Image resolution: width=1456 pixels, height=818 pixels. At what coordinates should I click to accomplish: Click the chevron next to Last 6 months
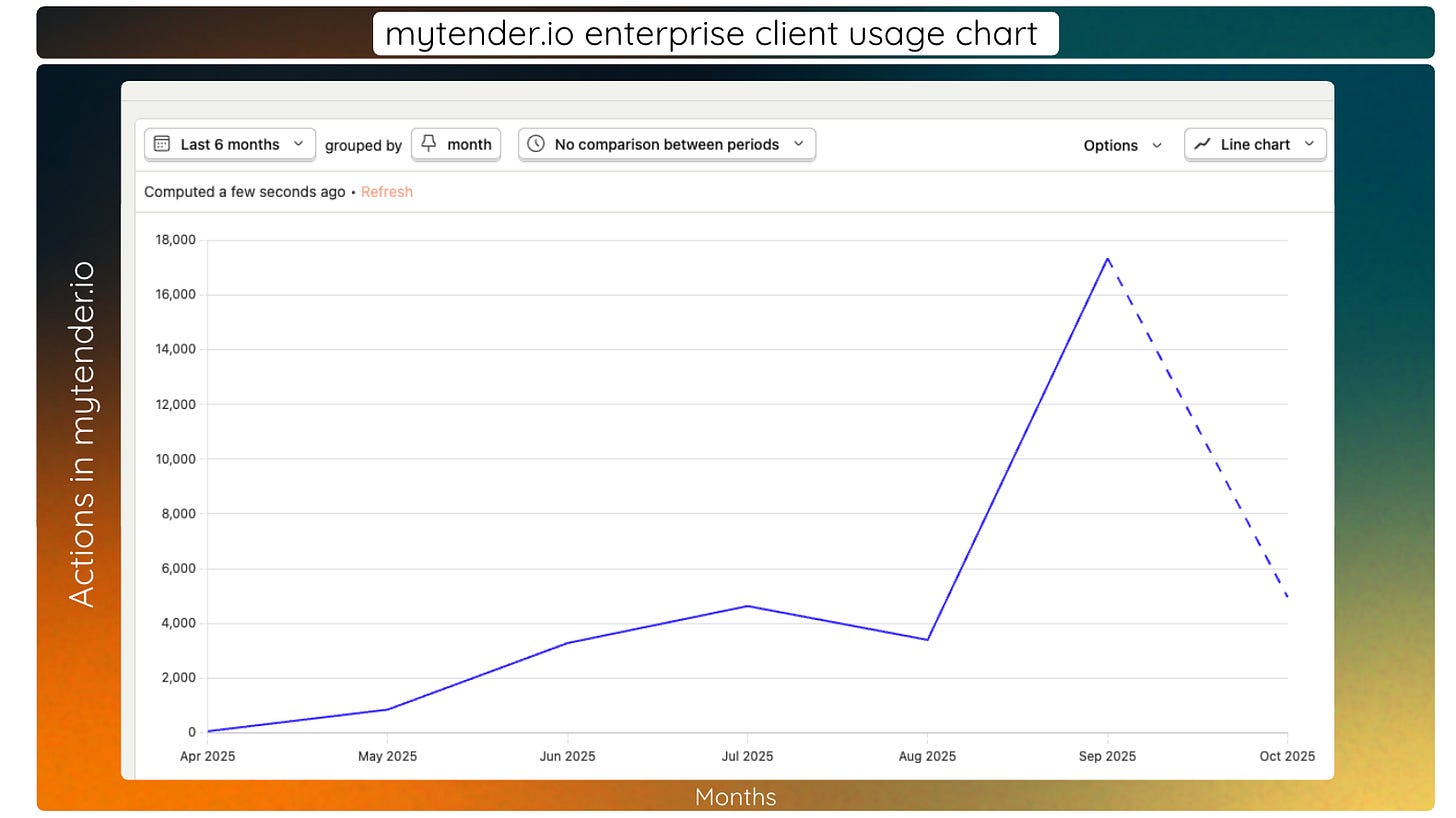(x=298, y=144)
